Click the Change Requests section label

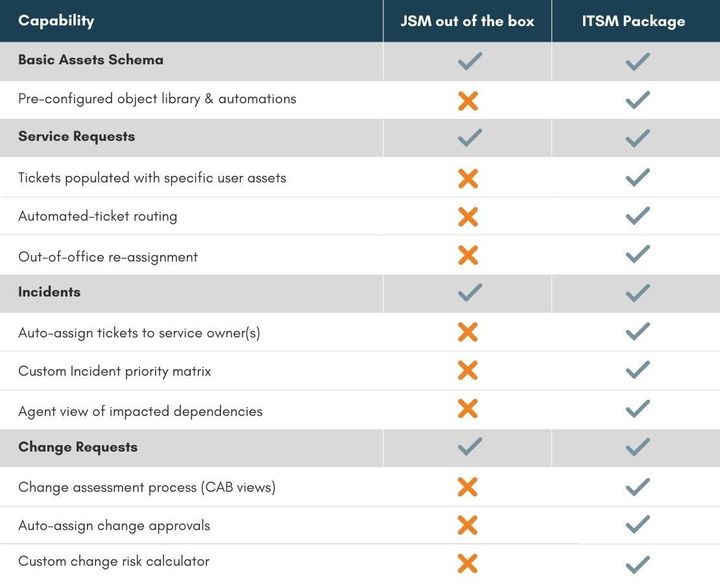[77, 447]
